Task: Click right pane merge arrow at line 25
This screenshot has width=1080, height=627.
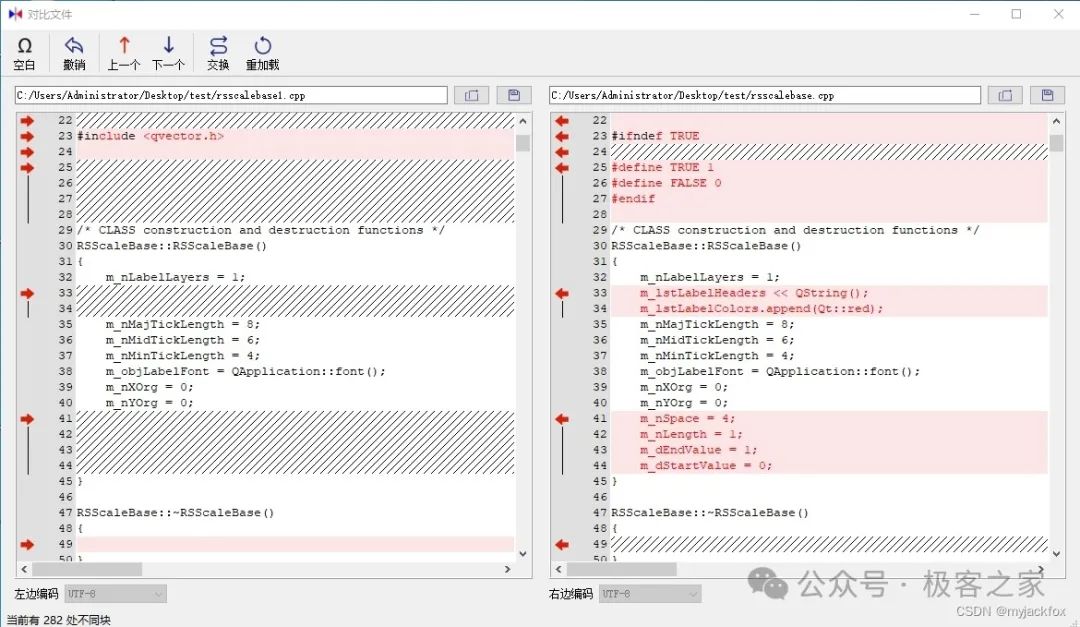Action: (x=562, y=167)
